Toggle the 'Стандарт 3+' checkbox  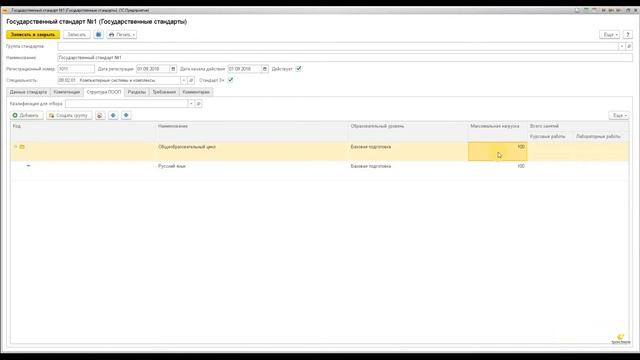coord(231,80)
